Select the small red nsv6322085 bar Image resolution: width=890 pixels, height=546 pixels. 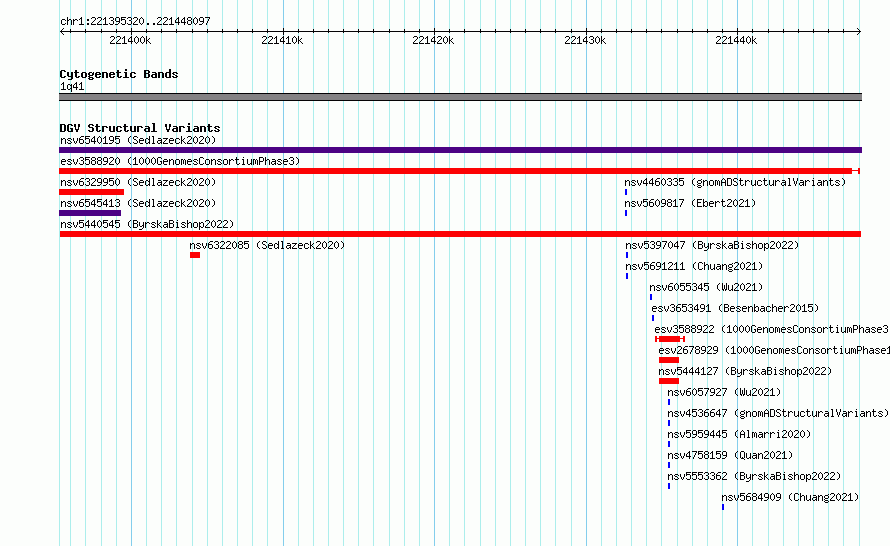pos(195,255)
